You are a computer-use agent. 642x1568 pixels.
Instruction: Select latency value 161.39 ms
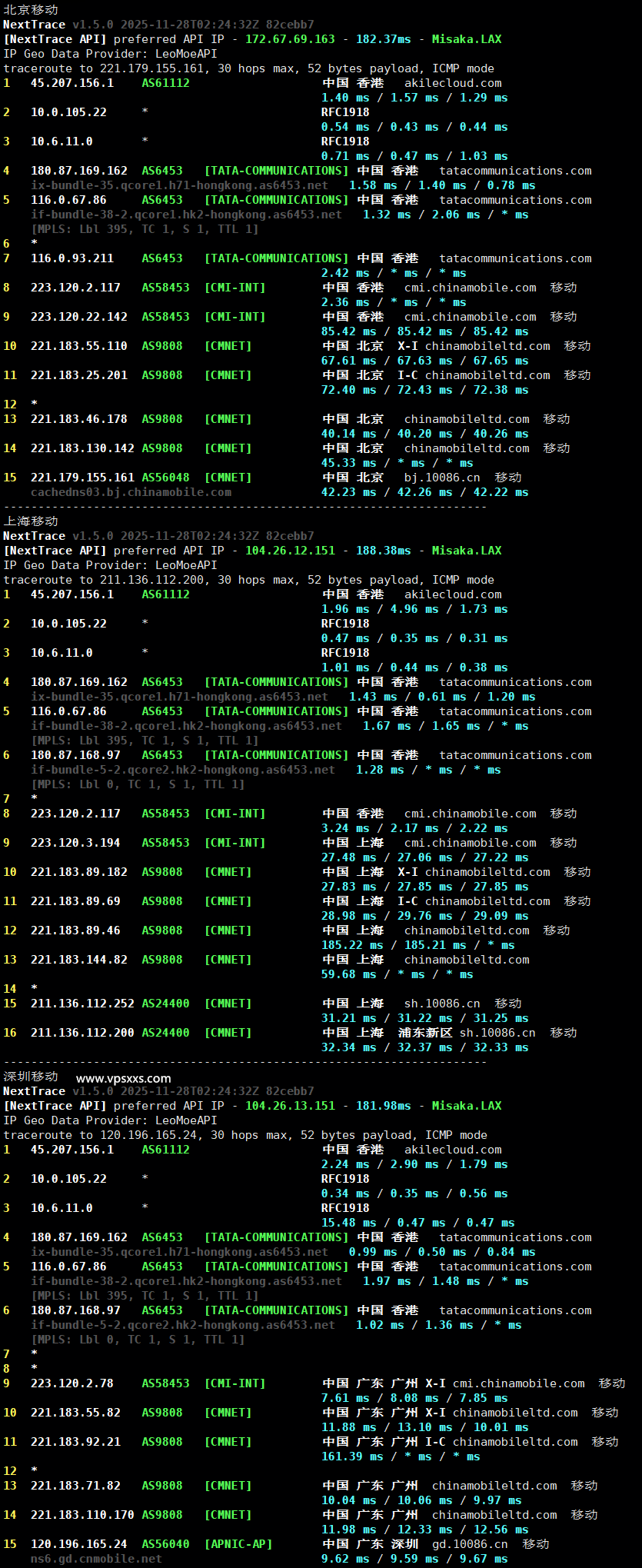[x=352, y=1456]
